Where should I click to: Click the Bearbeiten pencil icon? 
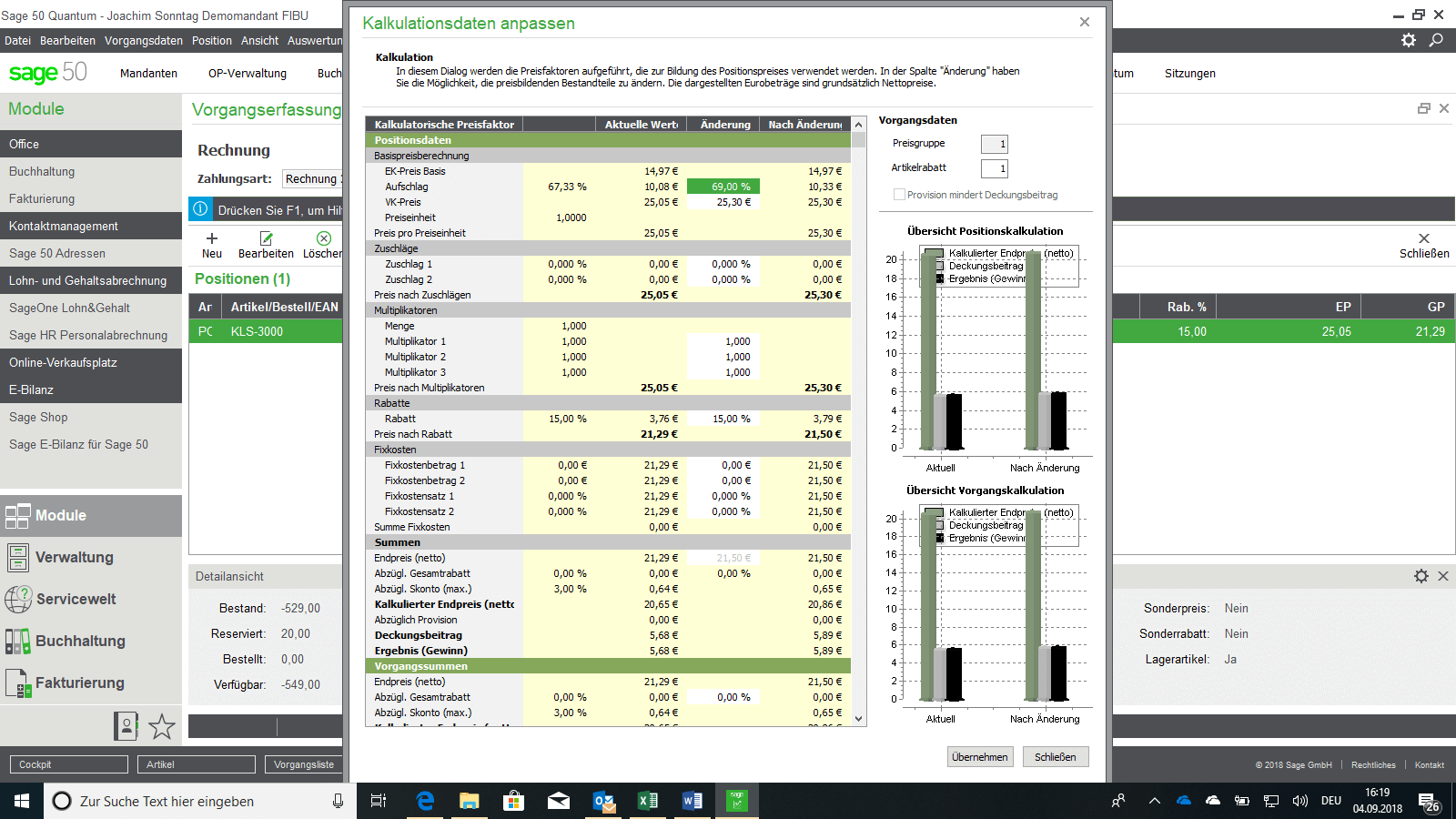click(x=267, y=238)
